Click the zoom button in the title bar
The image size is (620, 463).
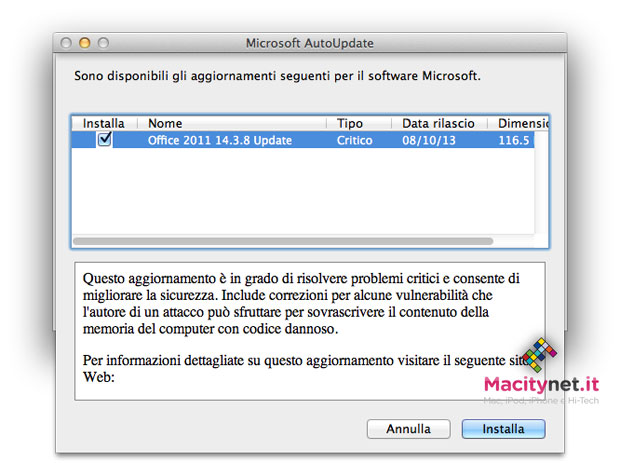click(103, 43)
